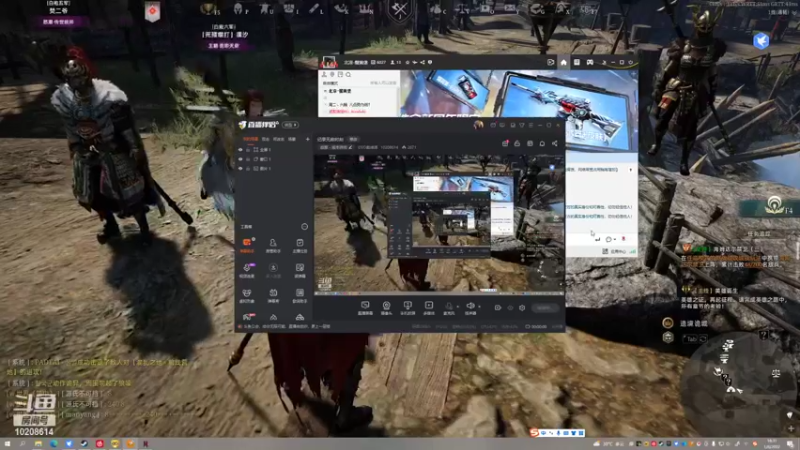Add a window capture source from the bottom bar

[x=407, y=308]
